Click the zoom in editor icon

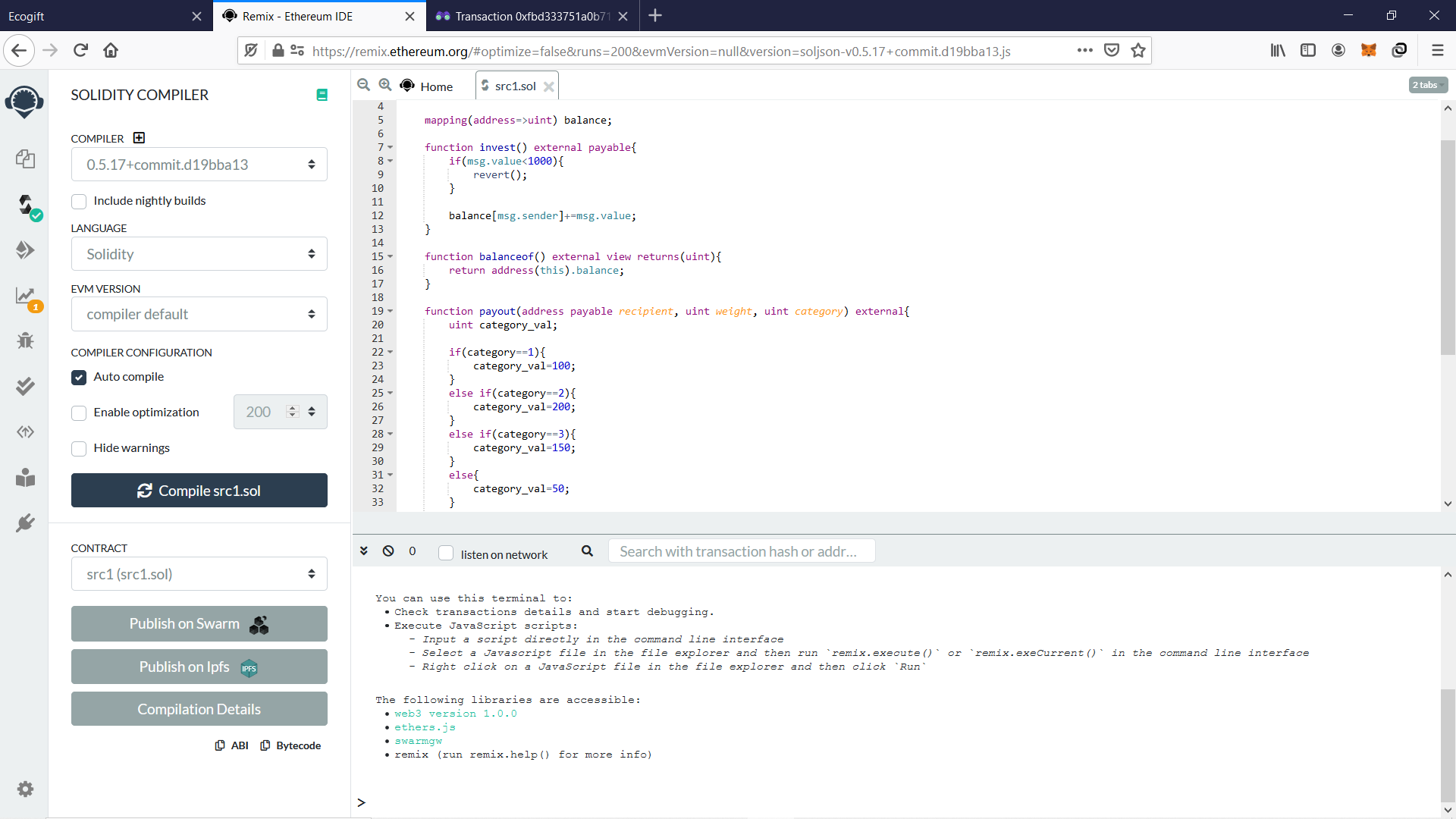(385, 86)
